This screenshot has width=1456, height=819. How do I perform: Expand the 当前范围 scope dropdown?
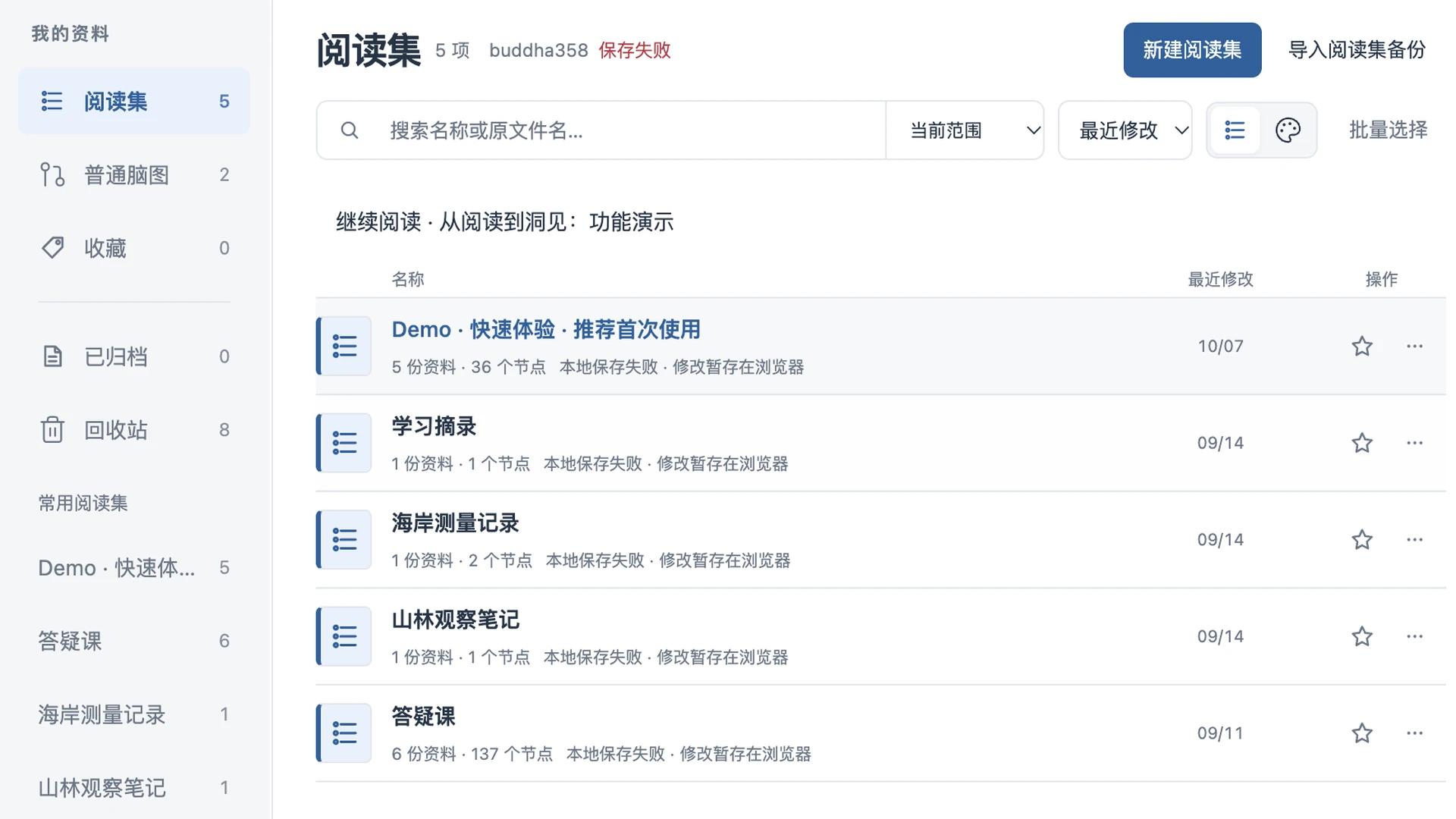[x=965, y=130]
